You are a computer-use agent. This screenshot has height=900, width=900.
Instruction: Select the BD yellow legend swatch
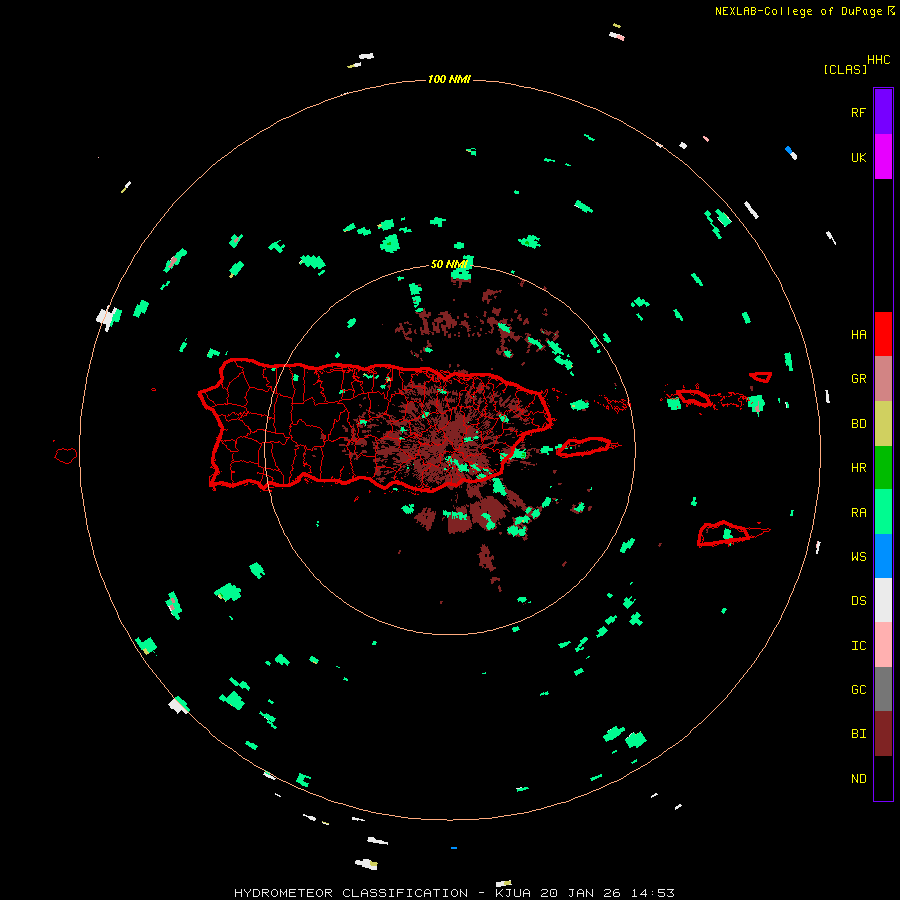pos(883,424)
